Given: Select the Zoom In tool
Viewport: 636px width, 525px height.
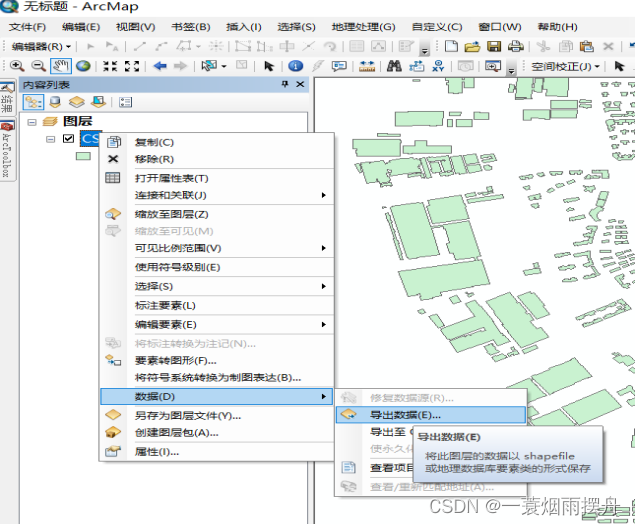Looking at the screenshot, I should 17,65.
